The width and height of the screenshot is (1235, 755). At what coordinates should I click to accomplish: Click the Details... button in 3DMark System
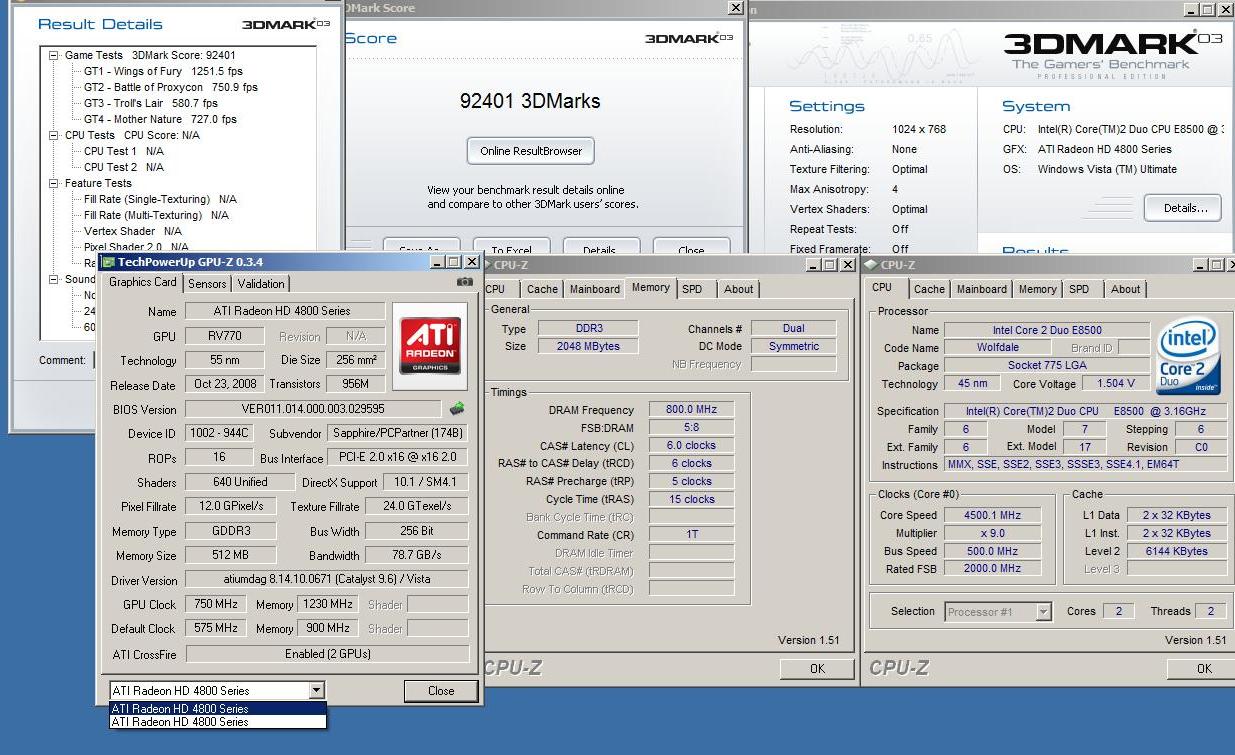pyautogui.click(x=1185, y=208)
